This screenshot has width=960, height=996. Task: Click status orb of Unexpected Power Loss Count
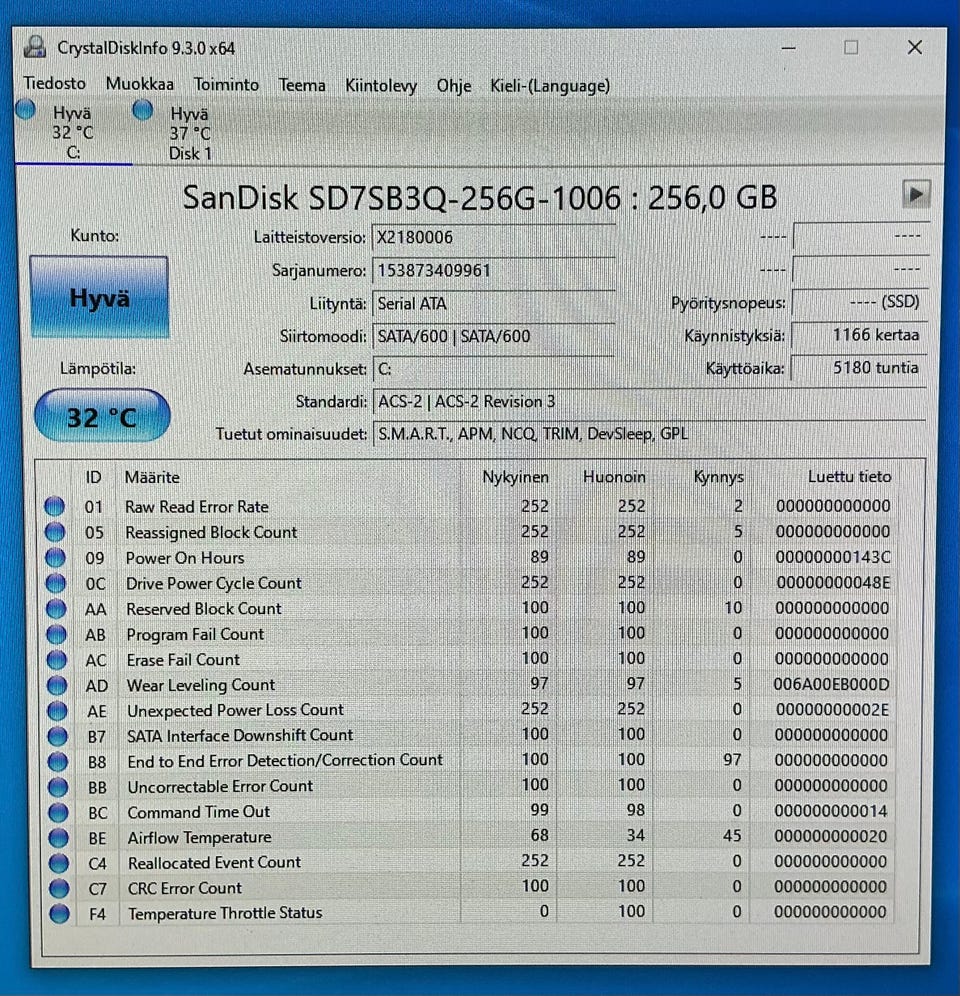[x=57, y=711]
